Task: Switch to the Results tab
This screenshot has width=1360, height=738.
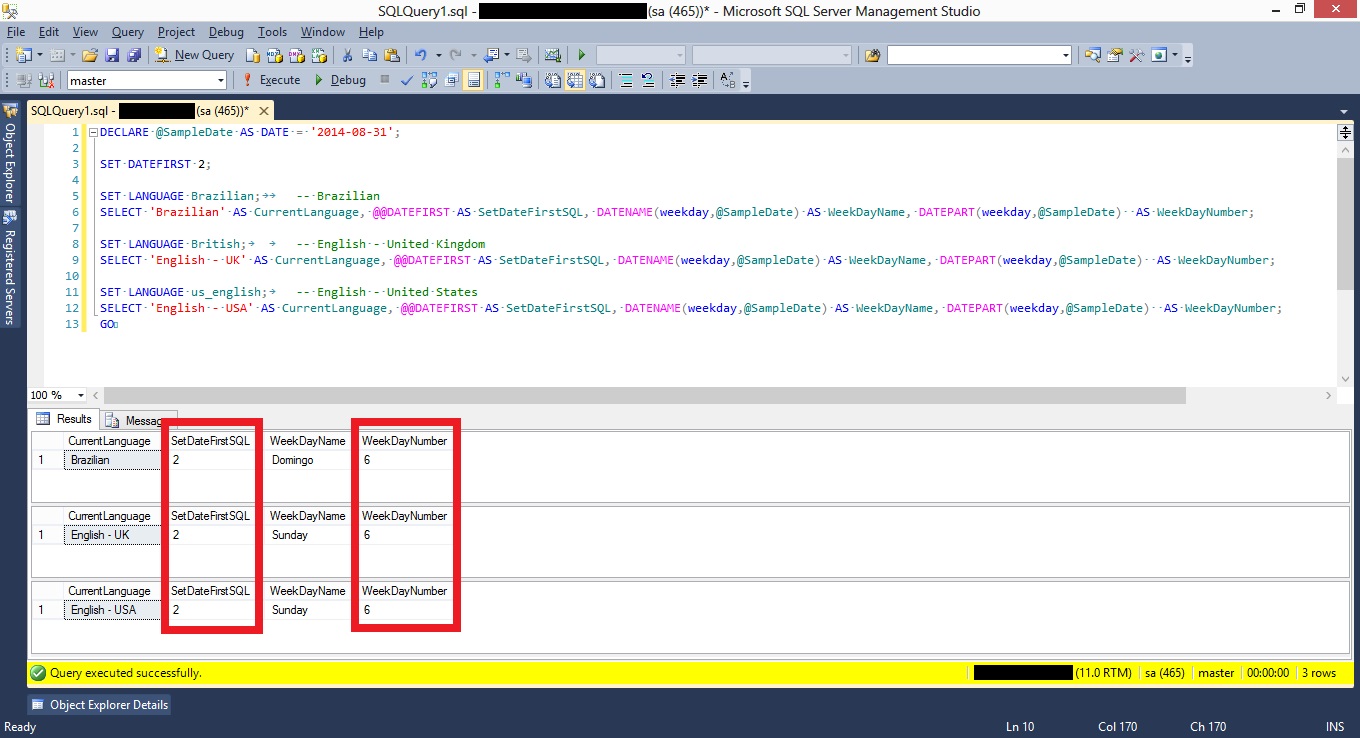Action: click(x=64, y=419)
